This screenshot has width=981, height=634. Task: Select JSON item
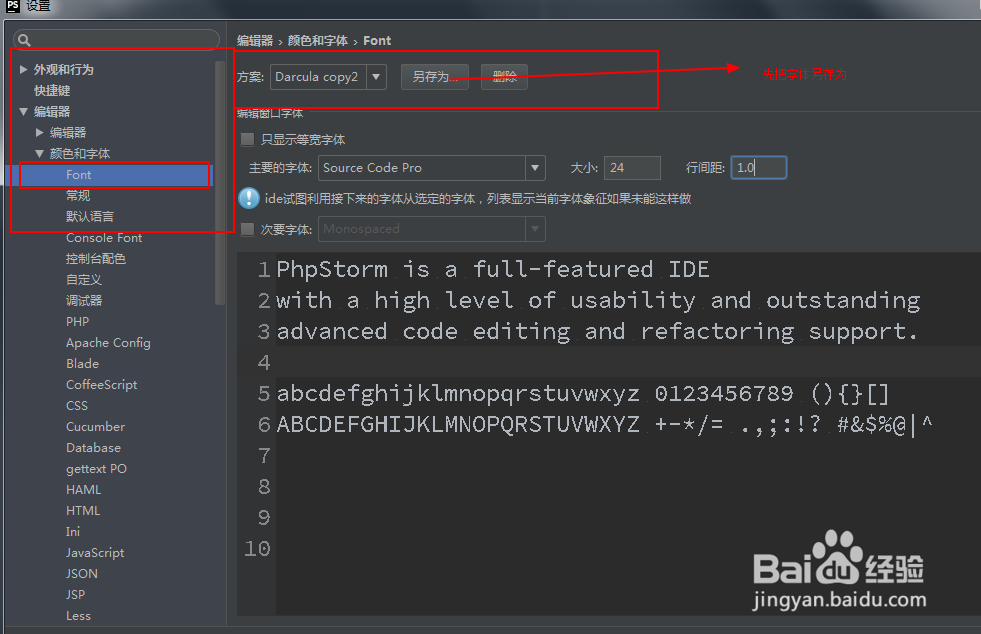(81, 573)
